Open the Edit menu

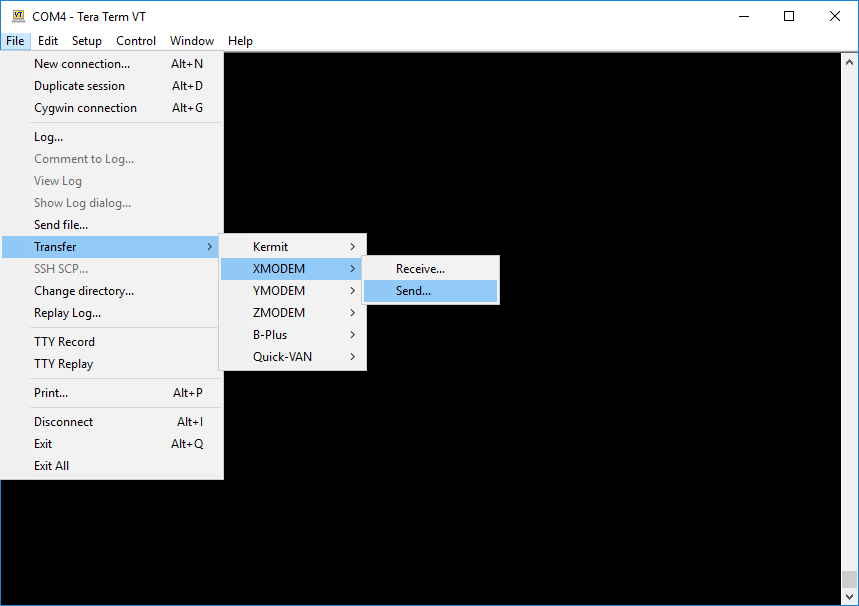coord(48,41)
